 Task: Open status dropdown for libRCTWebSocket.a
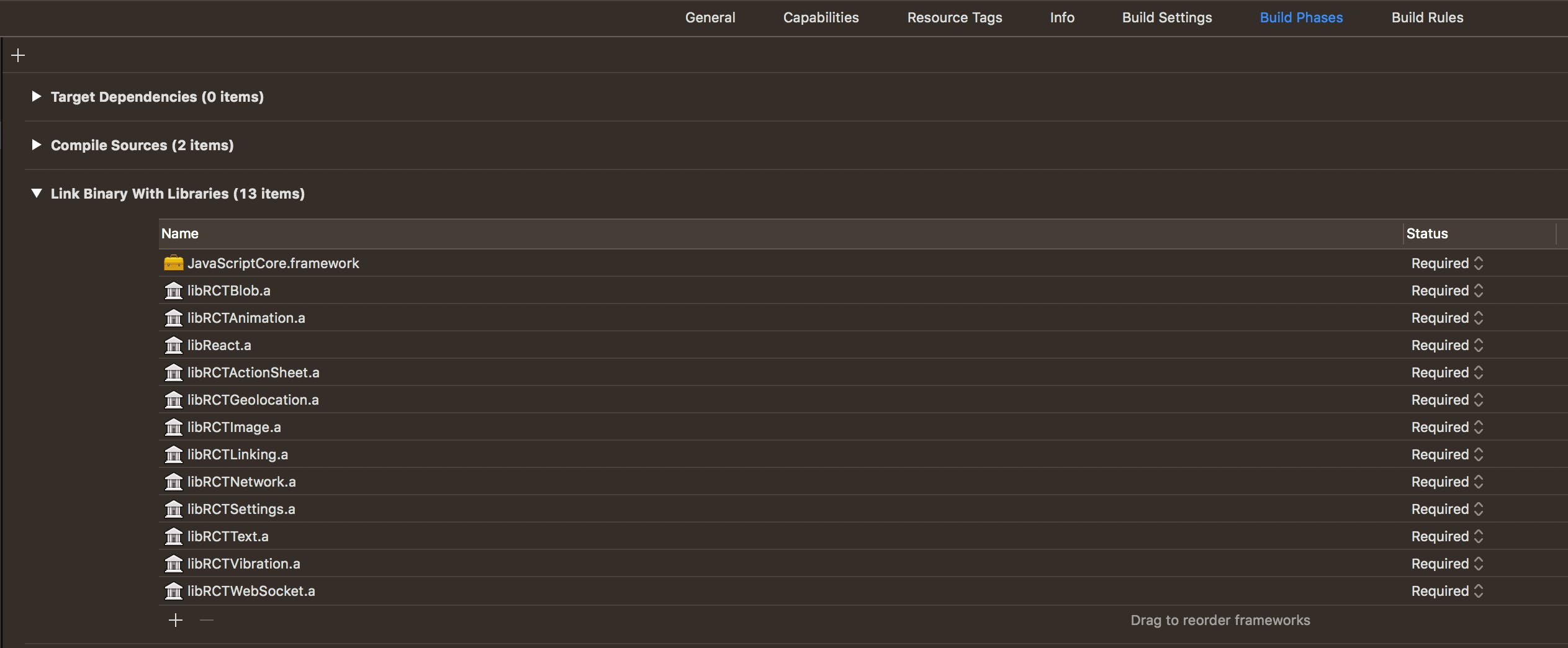pyautogui.click(x=1448, y=591)
